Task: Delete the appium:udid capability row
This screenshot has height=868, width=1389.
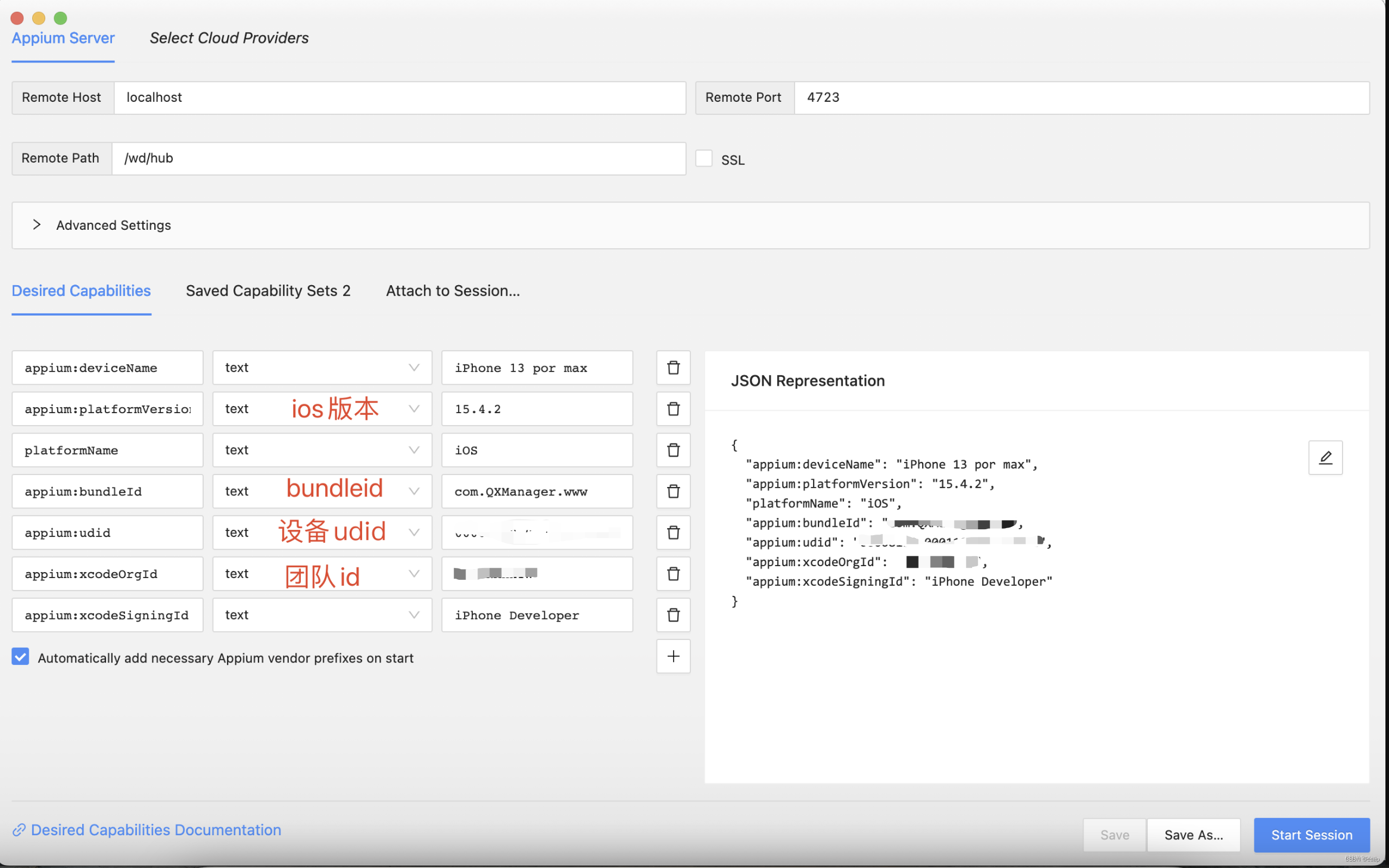Action: click(673, 532)
